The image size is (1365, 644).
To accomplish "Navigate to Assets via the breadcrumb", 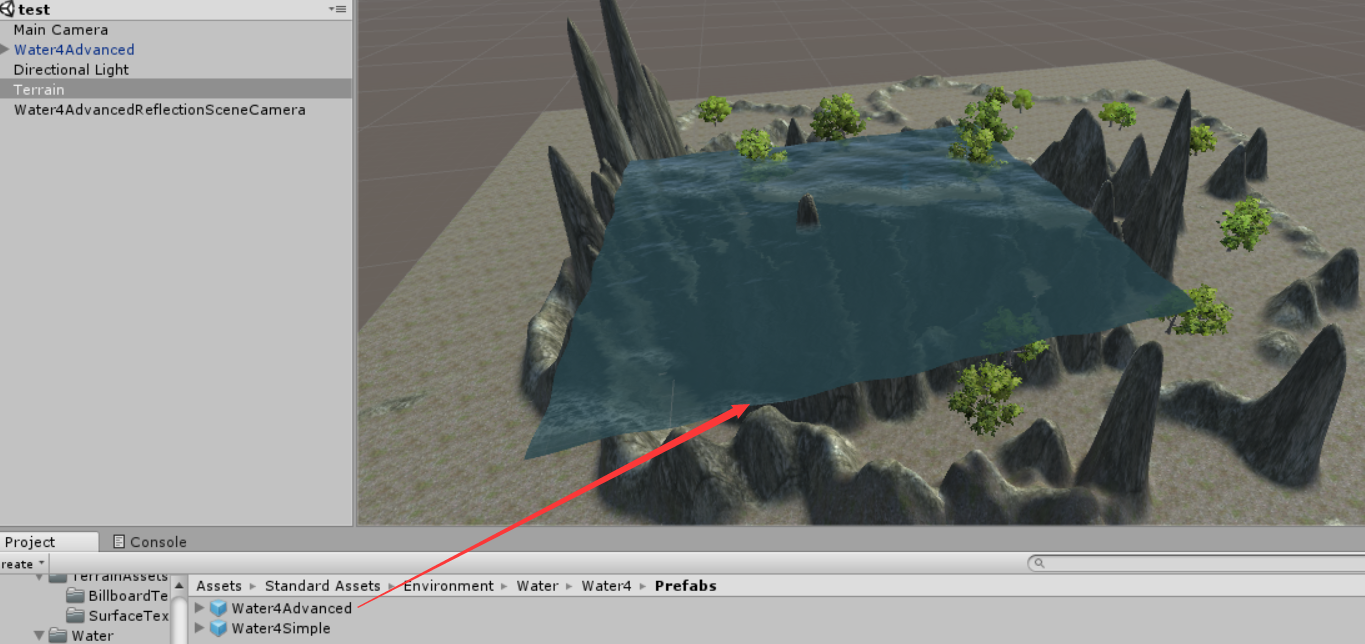I will click(x=218, y=586).
